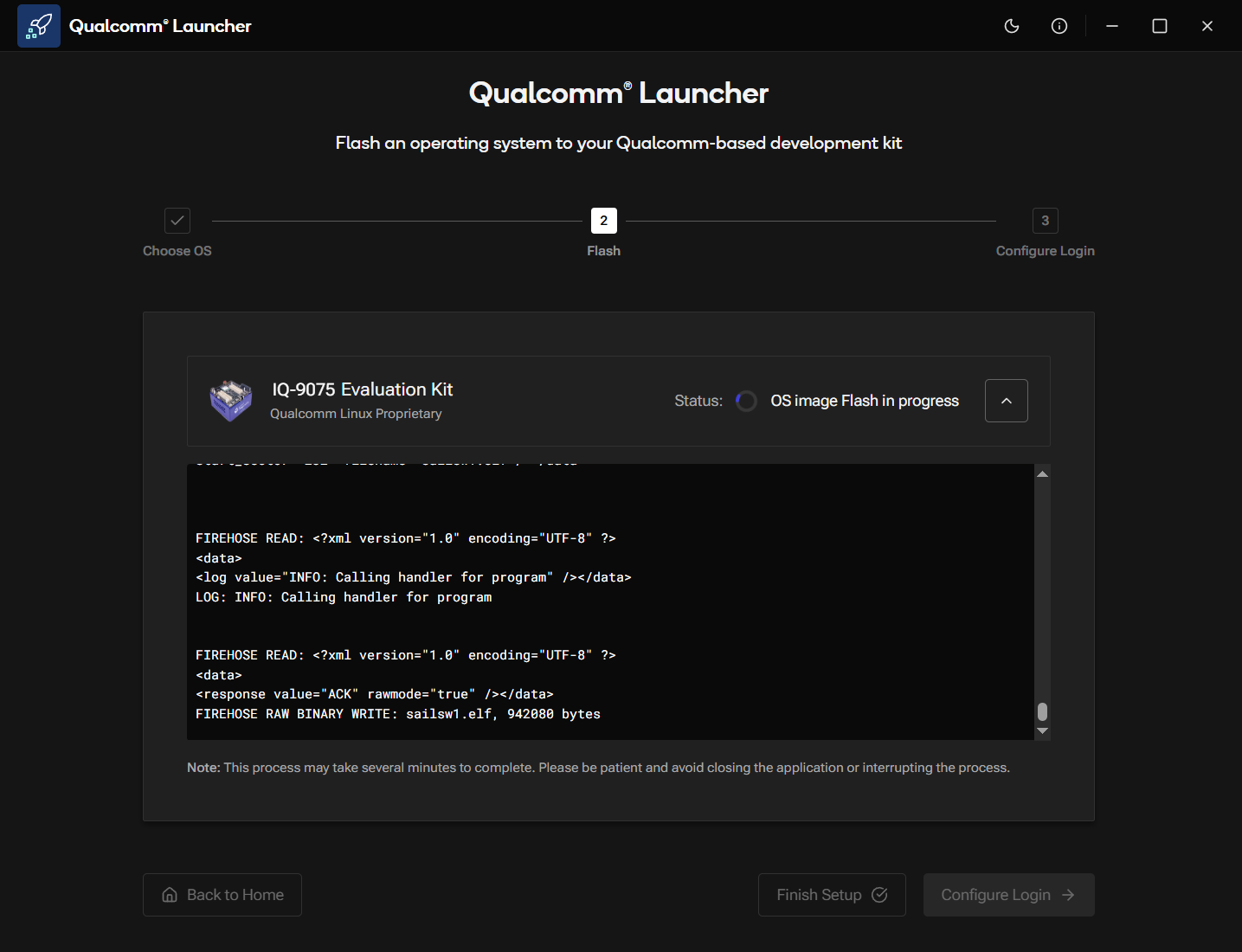Image resolution: width=1242 pixels, height=952 pixels.
Task: Click the Choose OS step label
Action: pos(177,251)
